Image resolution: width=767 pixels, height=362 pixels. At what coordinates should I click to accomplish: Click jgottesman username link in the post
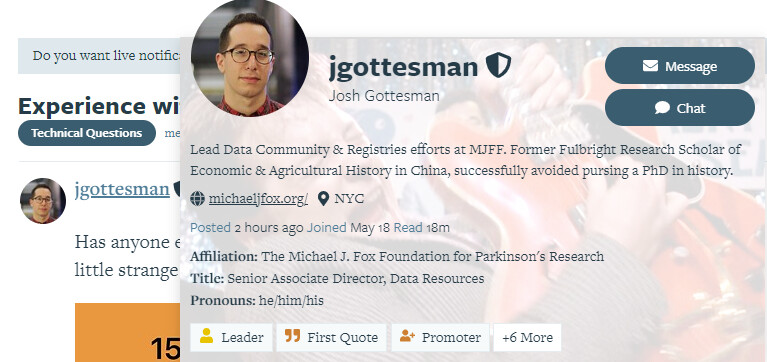click(x=122, y=189)
